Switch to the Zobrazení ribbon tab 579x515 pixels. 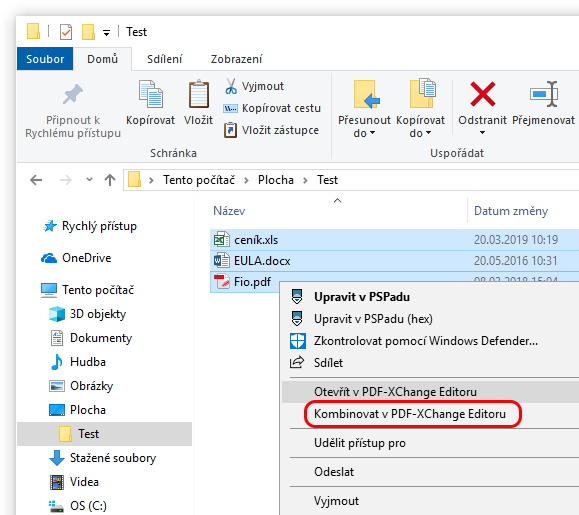(x=236, y=59)
